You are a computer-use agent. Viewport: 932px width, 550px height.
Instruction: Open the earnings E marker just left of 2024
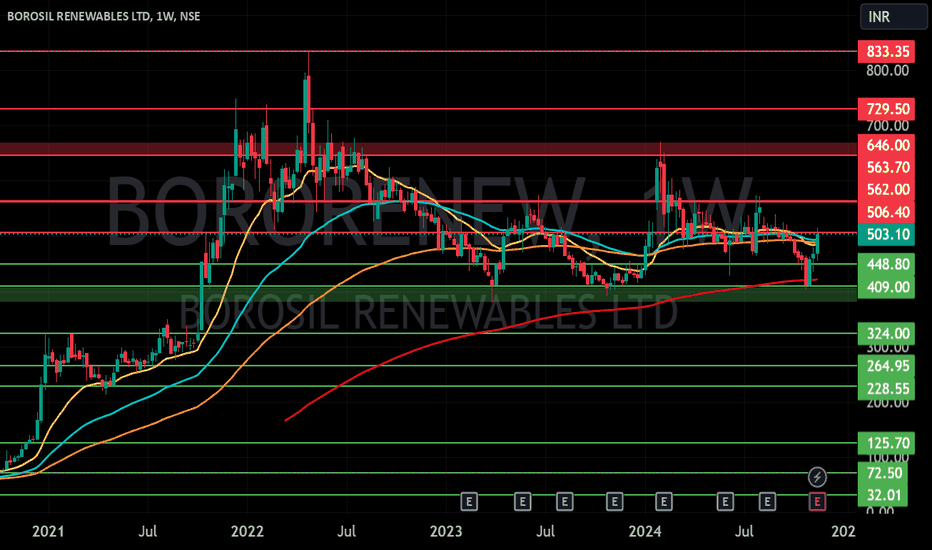[615, 502]
